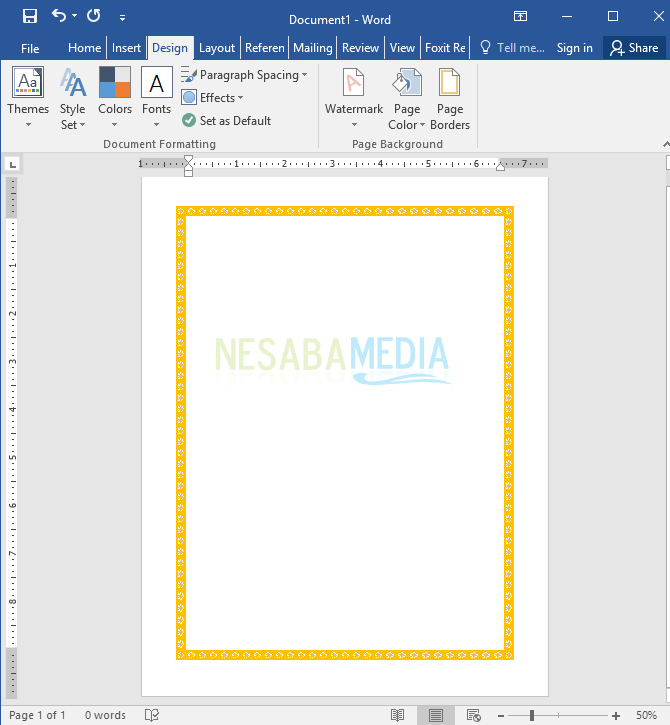Switch to the Home tab
The width and height of the screenshot is (670, 725).
[84, 48]
